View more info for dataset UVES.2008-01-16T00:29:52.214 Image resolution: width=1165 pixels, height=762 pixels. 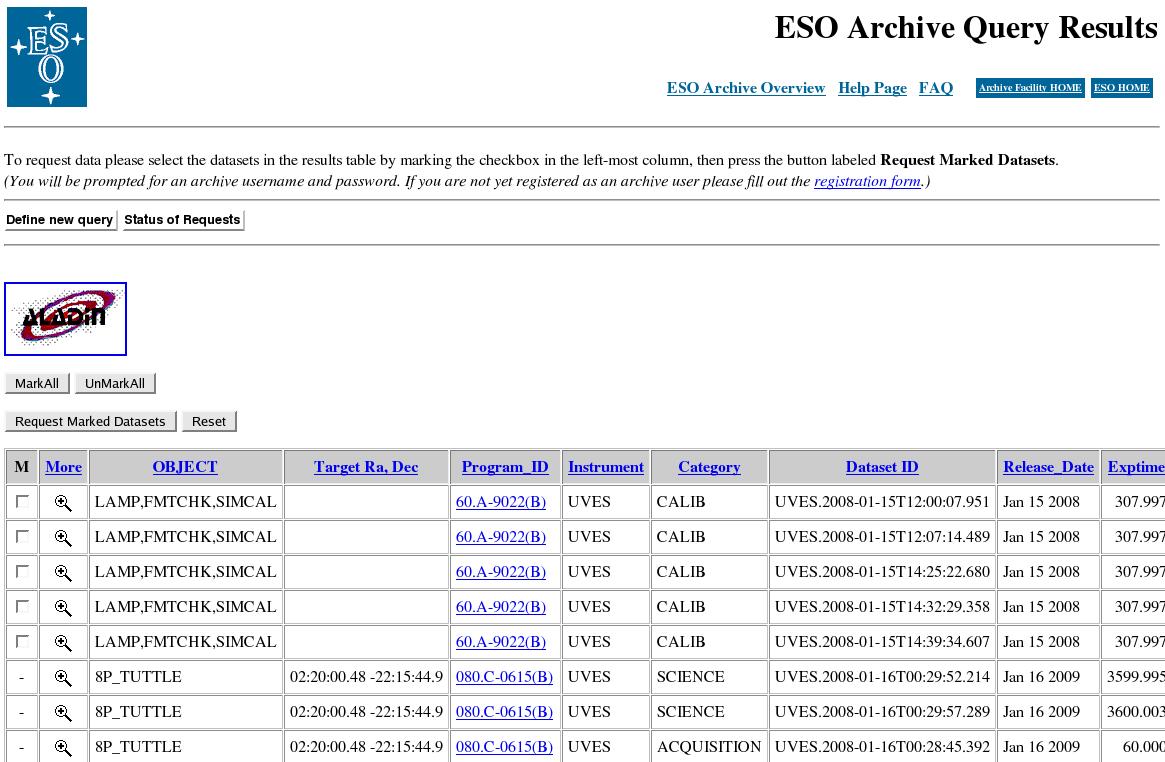(63, 678)
